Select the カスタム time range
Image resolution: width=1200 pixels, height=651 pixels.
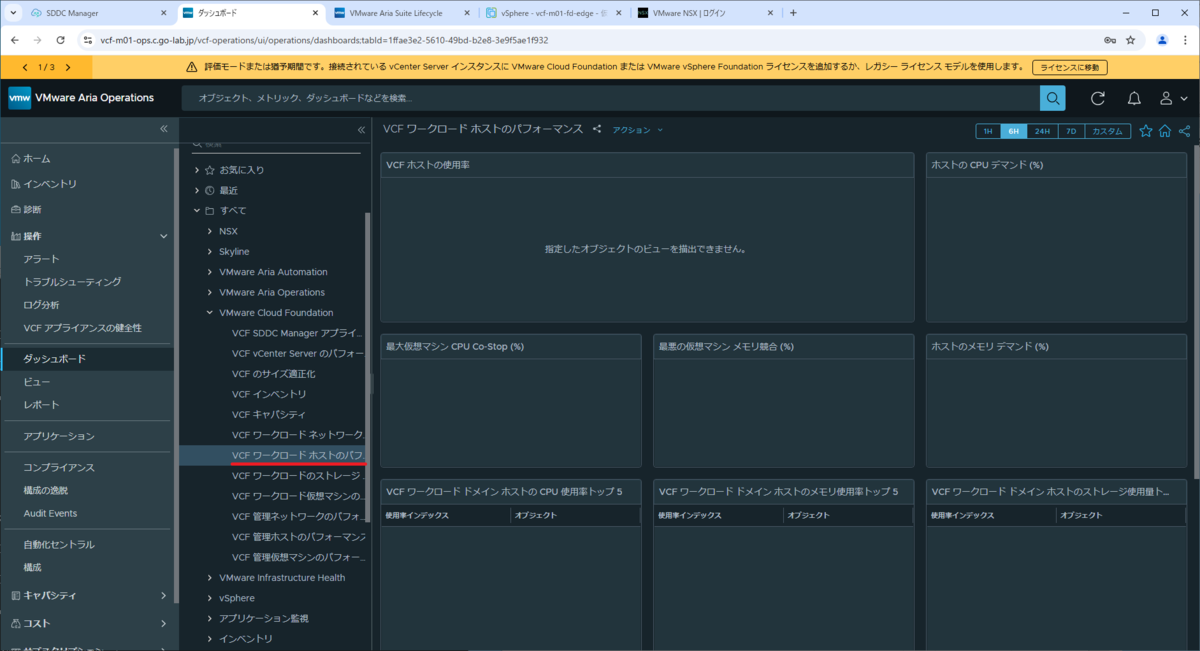(x=1108, y=131)
